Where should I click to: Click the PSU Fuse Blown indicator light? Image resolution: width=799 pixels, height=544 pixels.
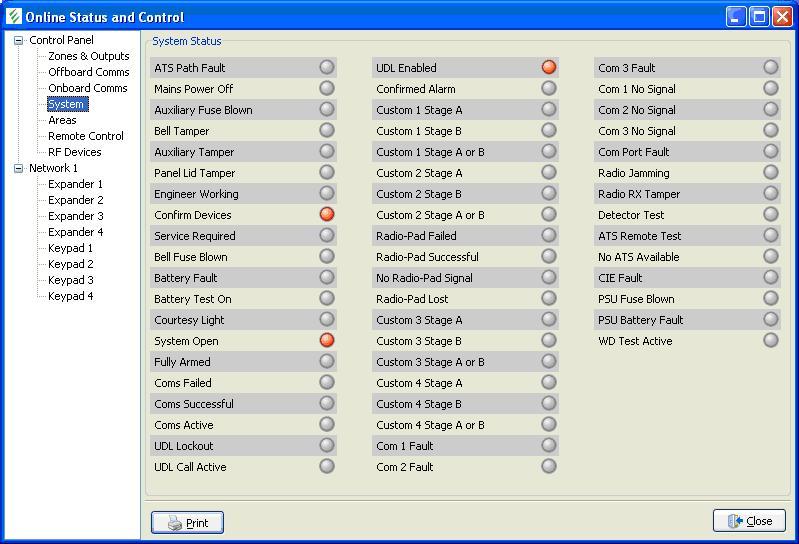pos(770,298)
